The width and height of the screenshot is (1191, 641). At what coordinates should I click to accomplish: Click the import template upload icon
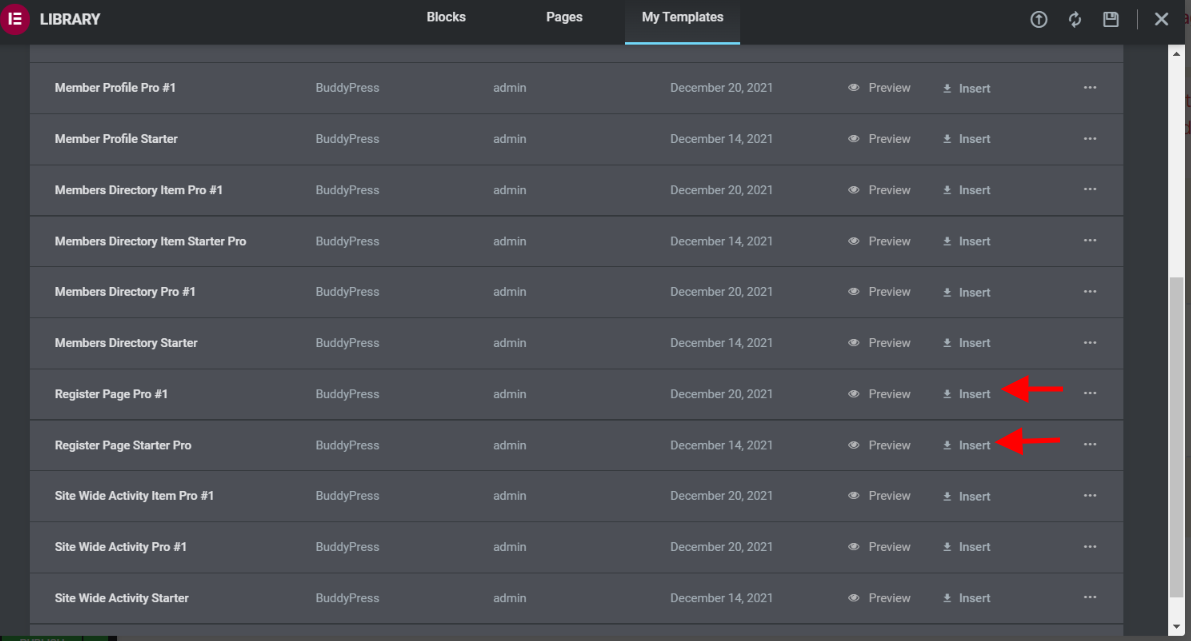(x=1039, y=19)
